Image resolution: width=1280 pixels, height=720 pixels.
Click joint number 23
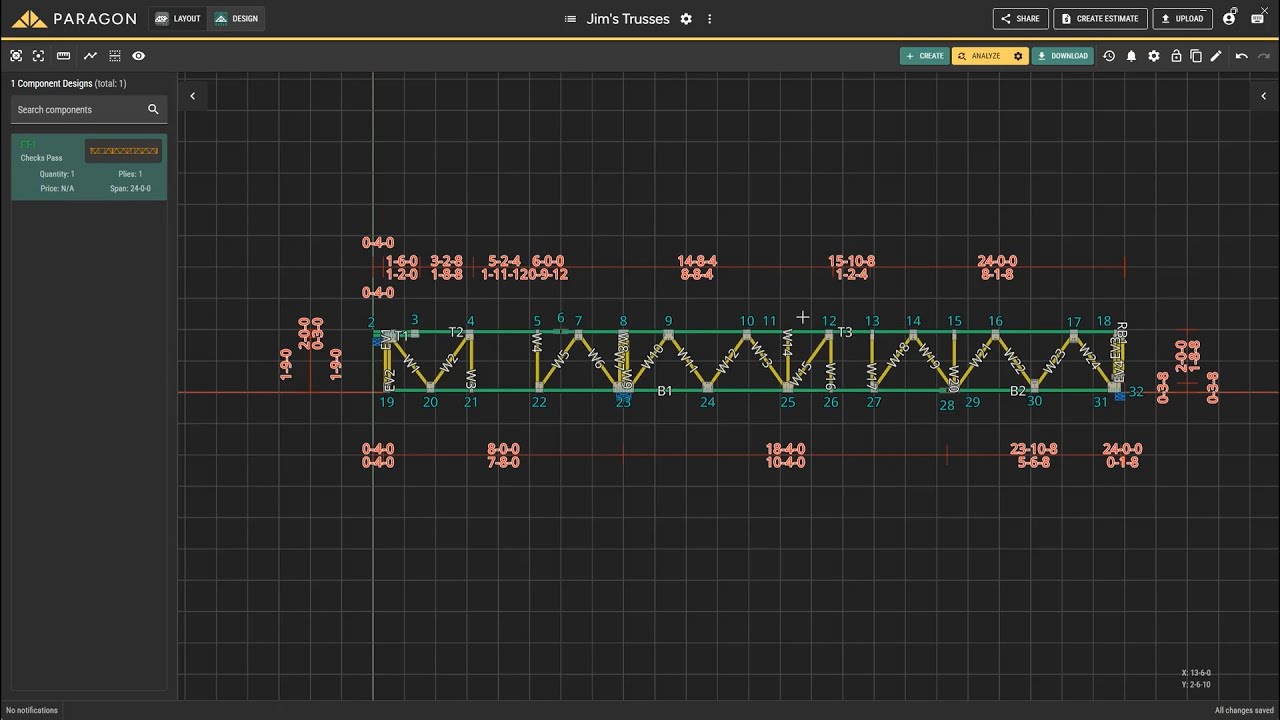coord(623,402)
